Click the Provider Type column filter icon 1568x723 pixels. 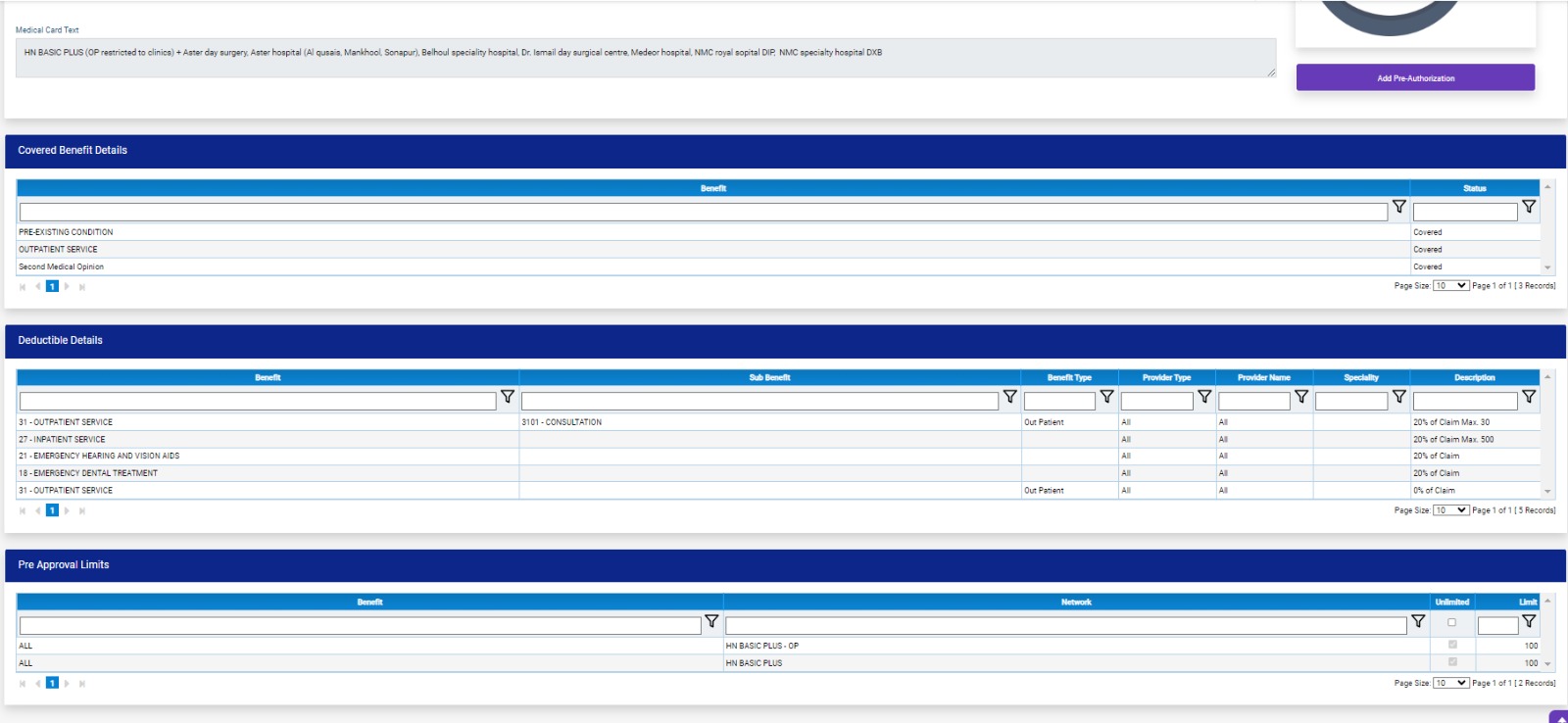[1204, 397]
